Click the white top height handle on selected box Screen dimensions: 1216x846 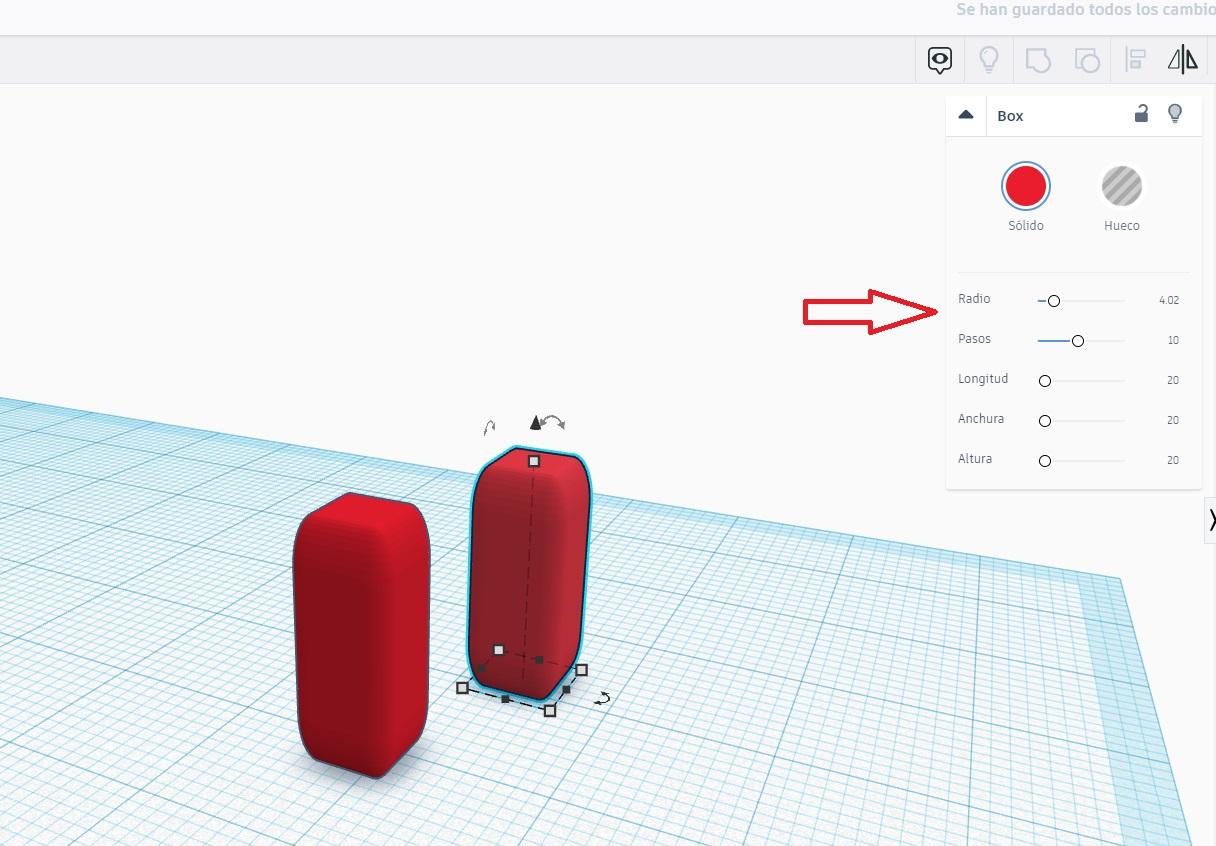(534, 461)
